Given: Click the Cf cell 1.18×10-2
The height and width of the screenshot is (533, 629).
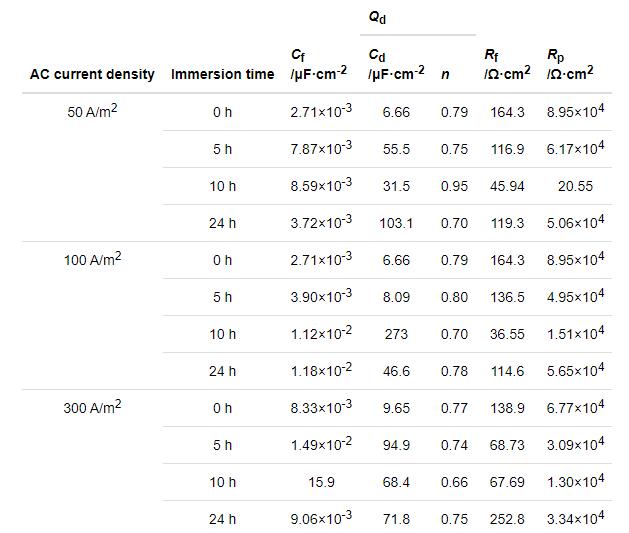Looking at the screenshot, I should coord(321,371).
